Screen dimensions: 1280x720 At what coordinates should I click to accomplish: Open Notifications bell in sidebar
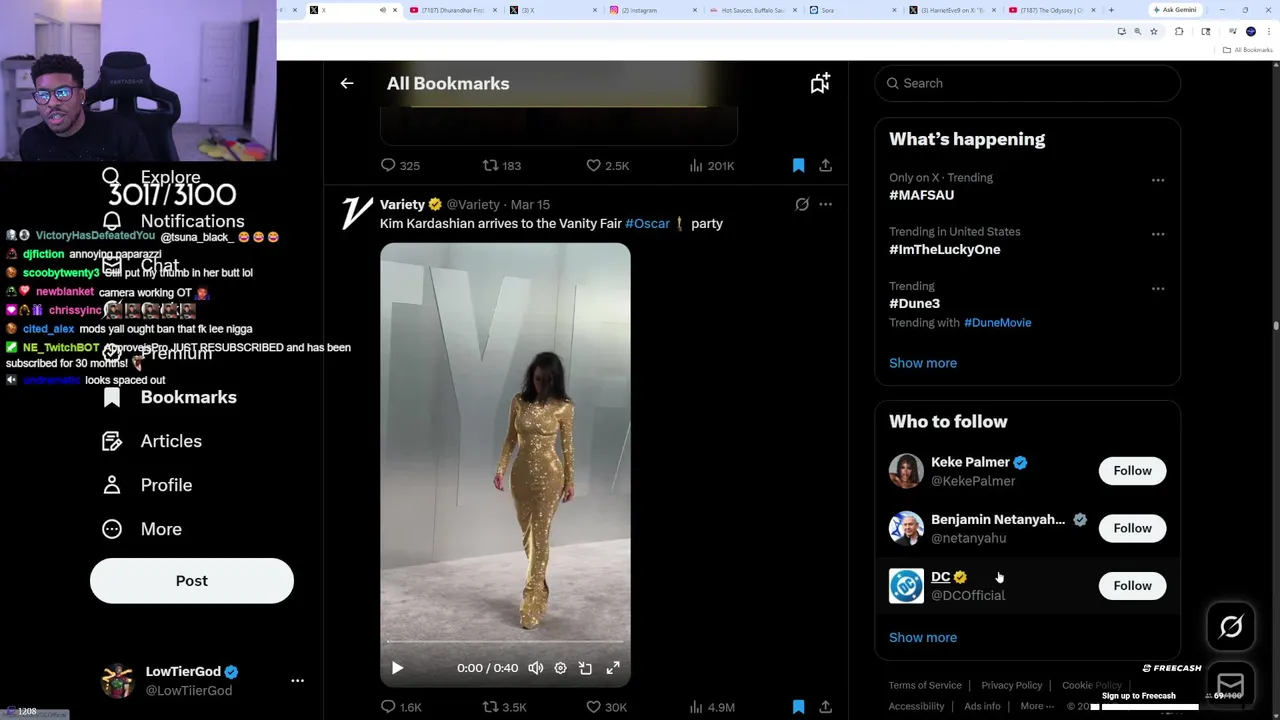pos(112,221)
